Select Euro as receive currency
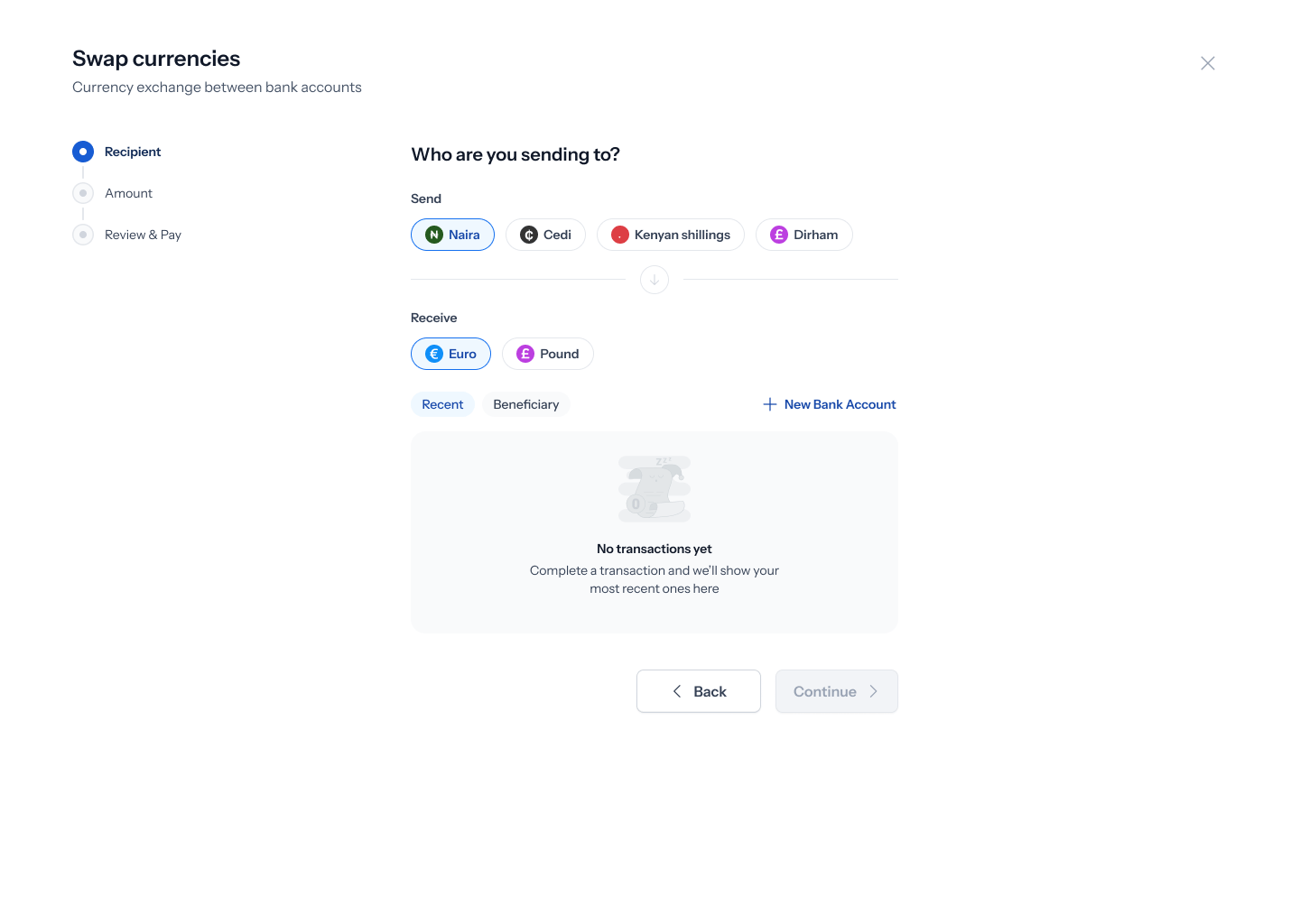 (x=450, y=354)
